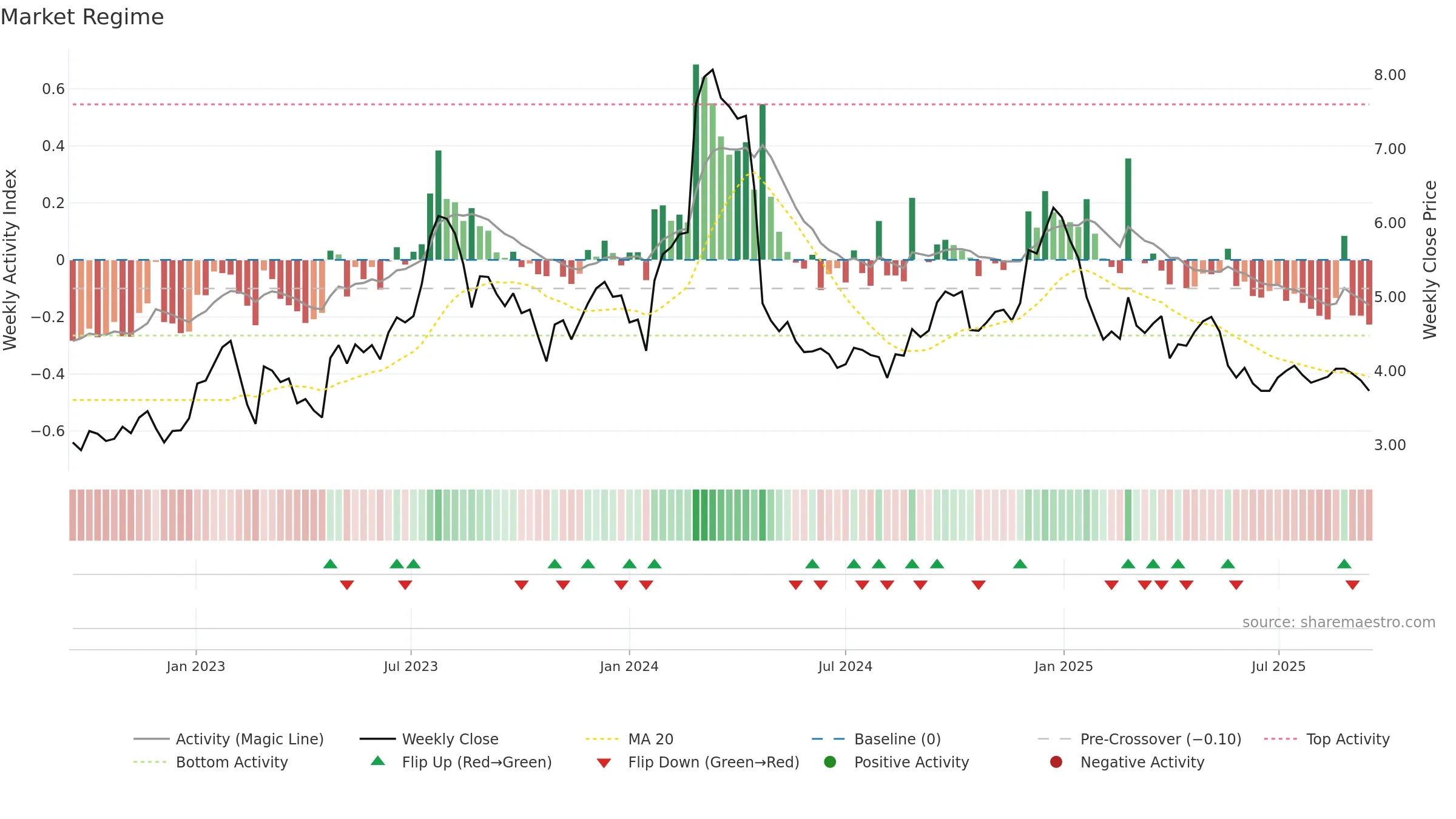Click the source: sharemaestro.com label
This screenshot has width=1456, height=819.
click(x=1339, y=622)
